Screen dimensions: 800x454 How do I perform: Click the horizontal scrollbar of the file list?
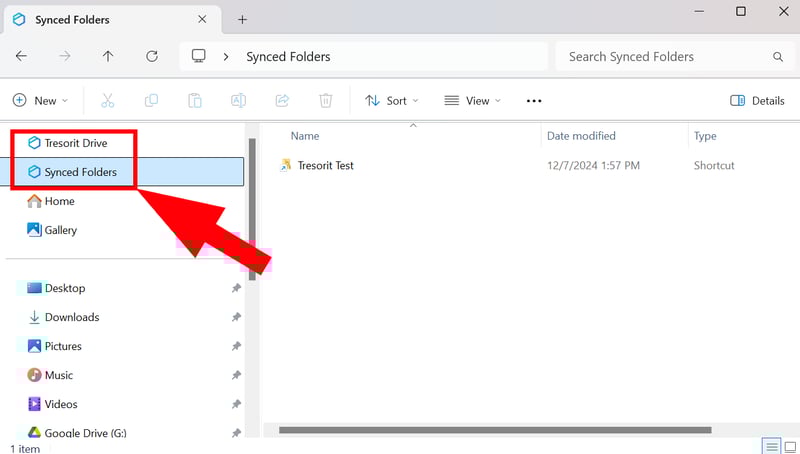(495, 430)
